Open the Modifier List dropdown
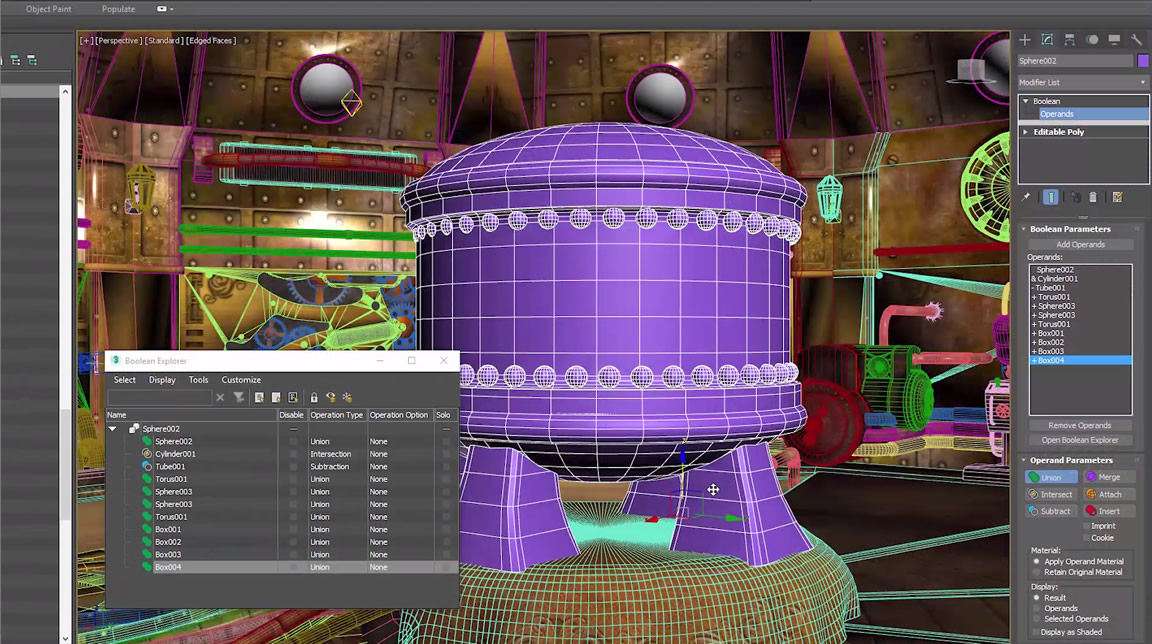This screenshot has height=644, width=1152. point(1083,82)
